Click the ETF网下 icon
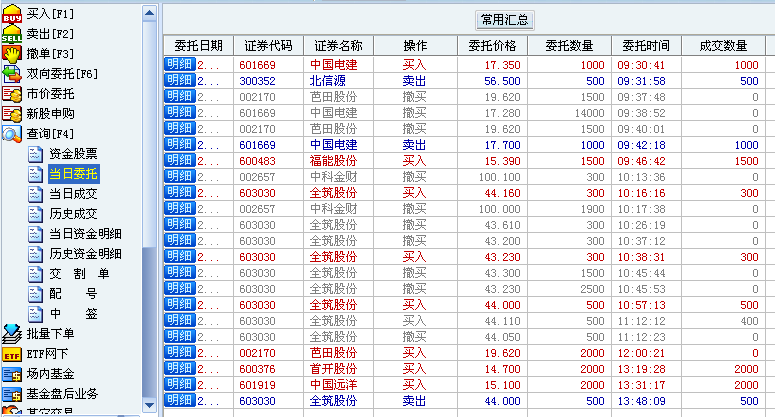 [x=12, y=354]
